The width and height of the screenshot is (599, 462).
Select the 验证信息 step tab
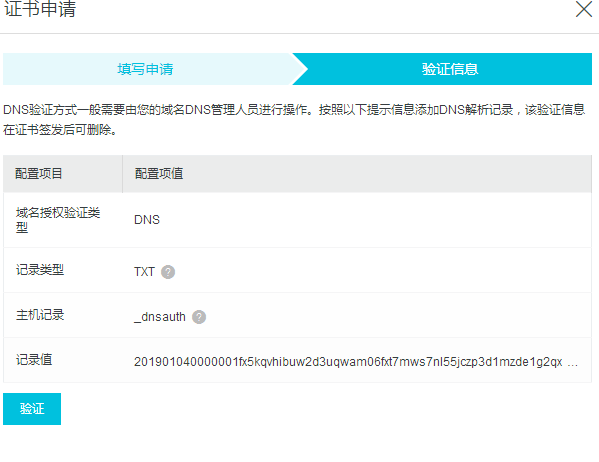coord(450,69)
